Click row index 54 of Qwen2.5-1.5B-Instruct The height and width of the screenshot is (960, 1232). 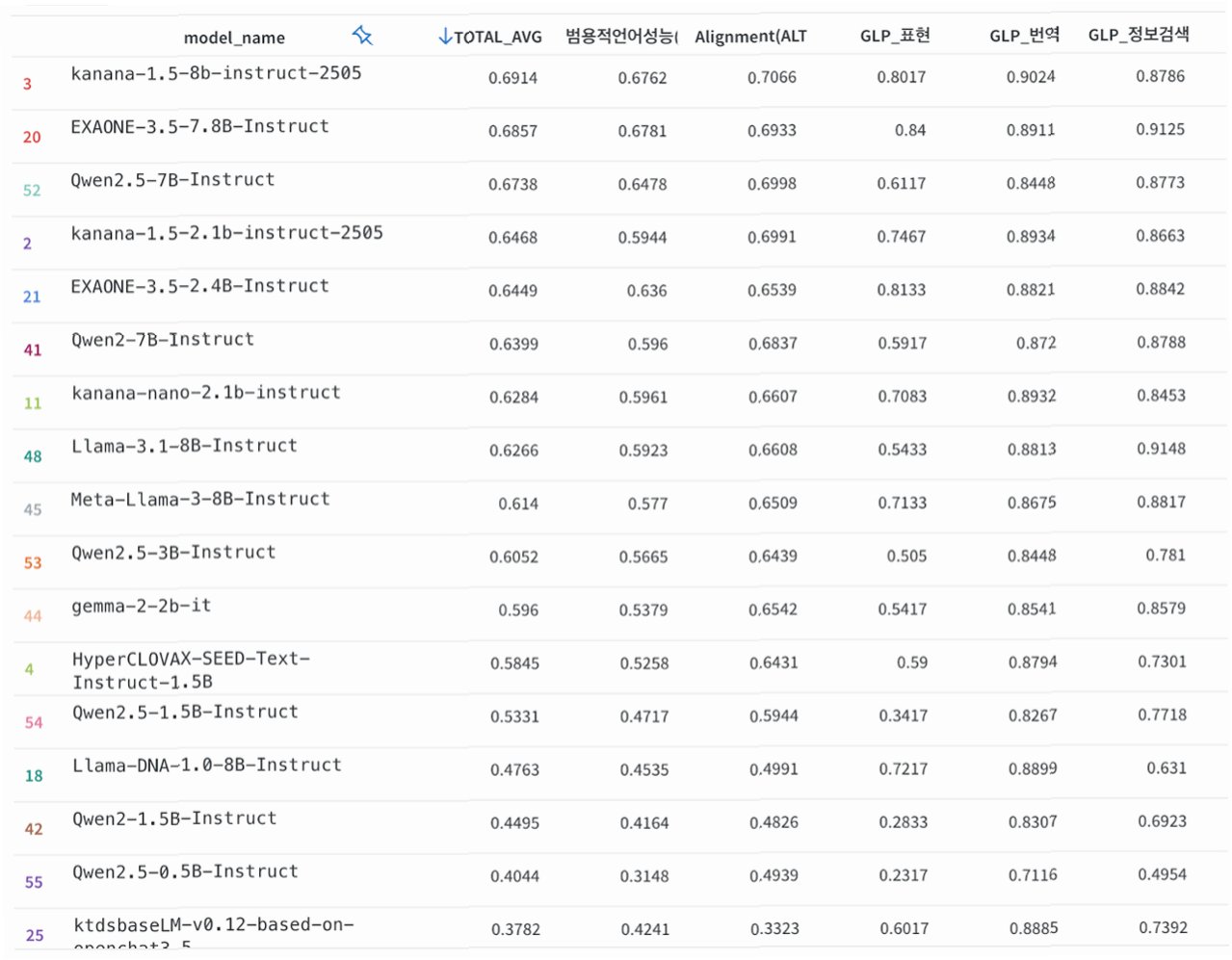point(34,722)
